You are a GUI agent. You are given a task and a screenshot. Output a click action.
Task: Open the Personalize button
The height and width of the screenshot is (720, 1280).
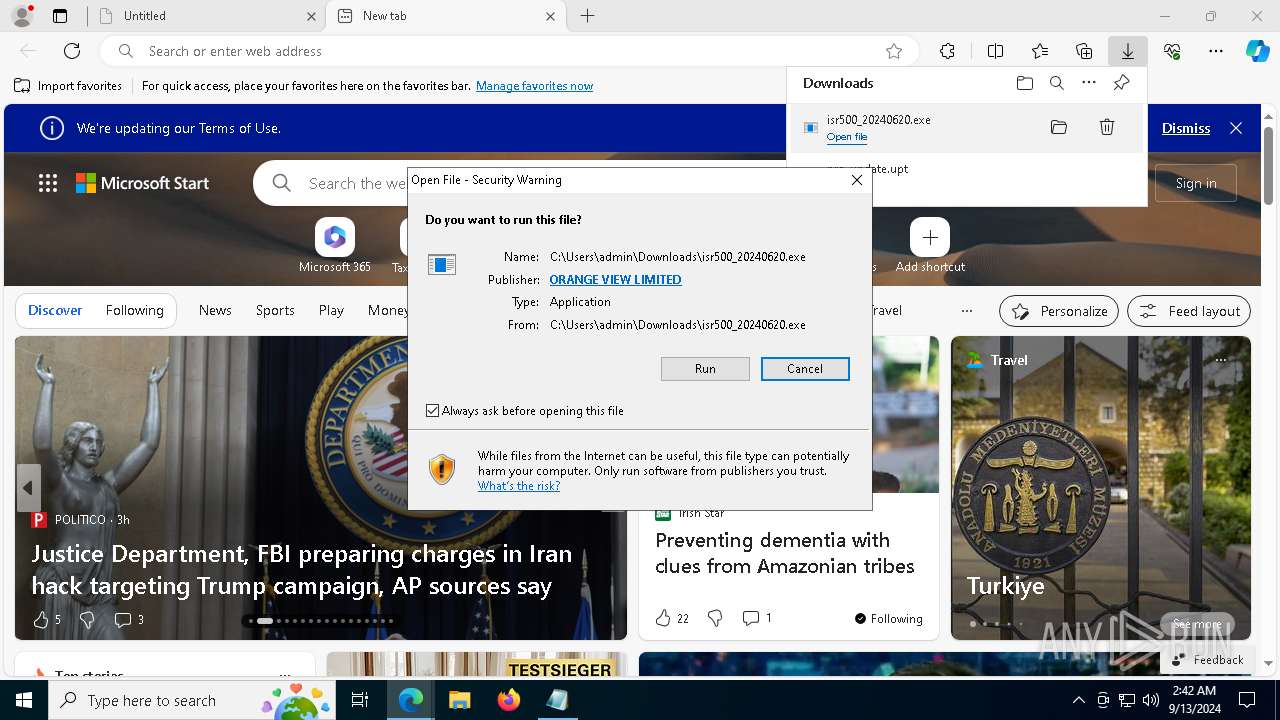point(1059,311)
